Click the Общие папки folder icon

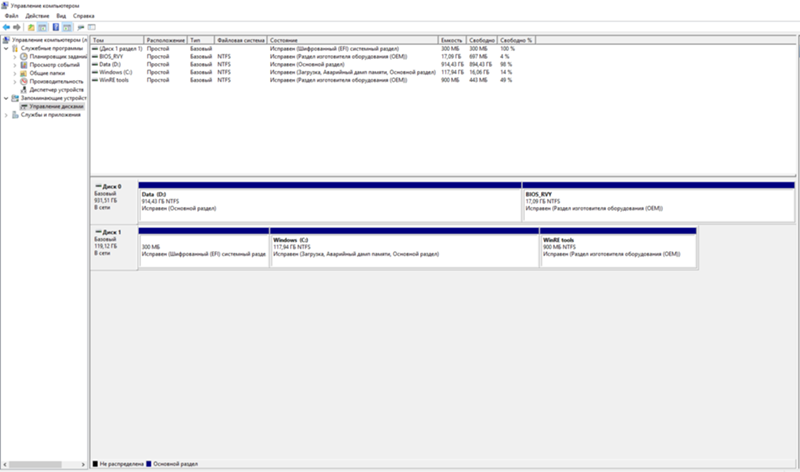point(23,73)
